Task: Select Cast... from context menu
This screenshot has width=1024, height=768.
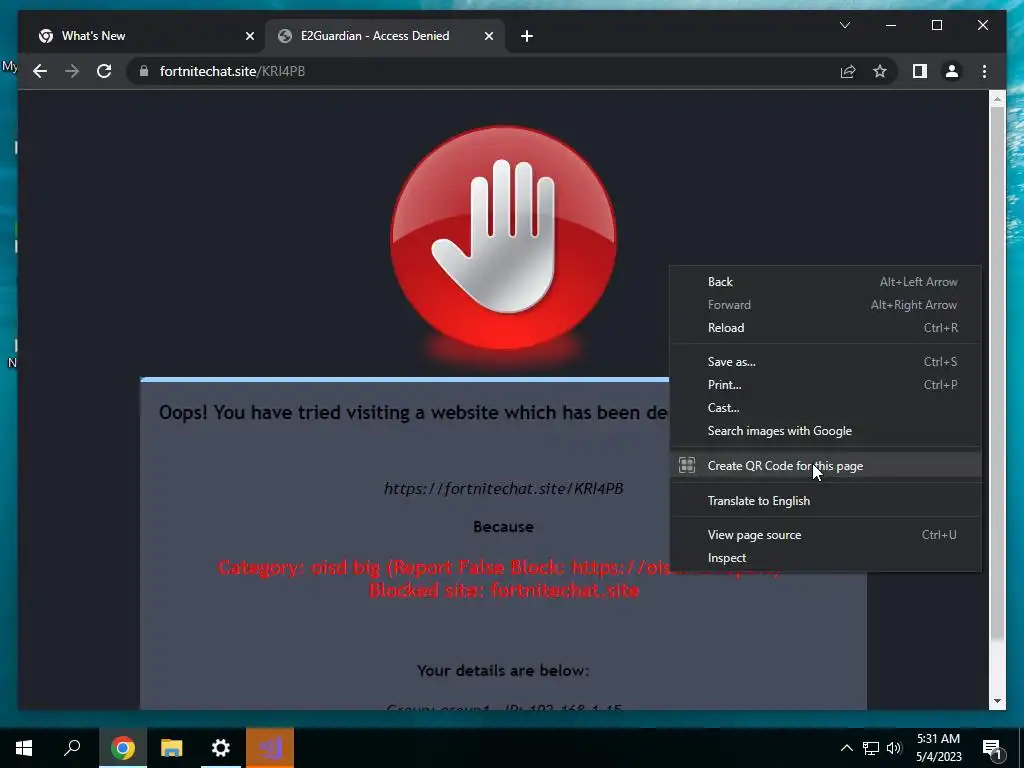Action: click(826, 408)
